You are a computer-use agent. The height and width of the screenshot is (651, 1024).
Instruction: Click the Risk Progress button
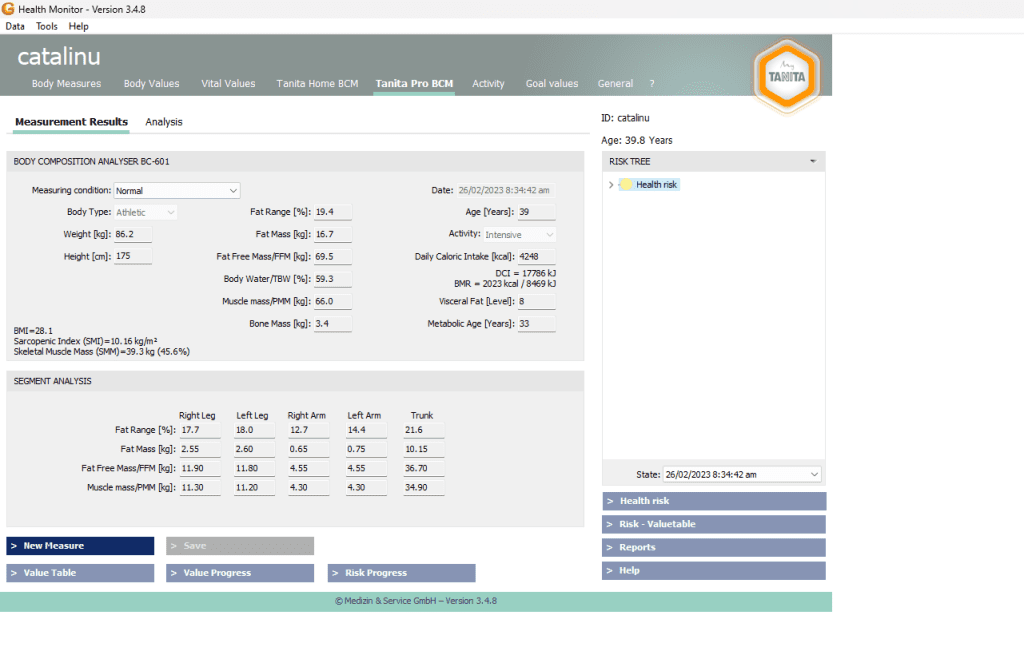tap(401, 573)
